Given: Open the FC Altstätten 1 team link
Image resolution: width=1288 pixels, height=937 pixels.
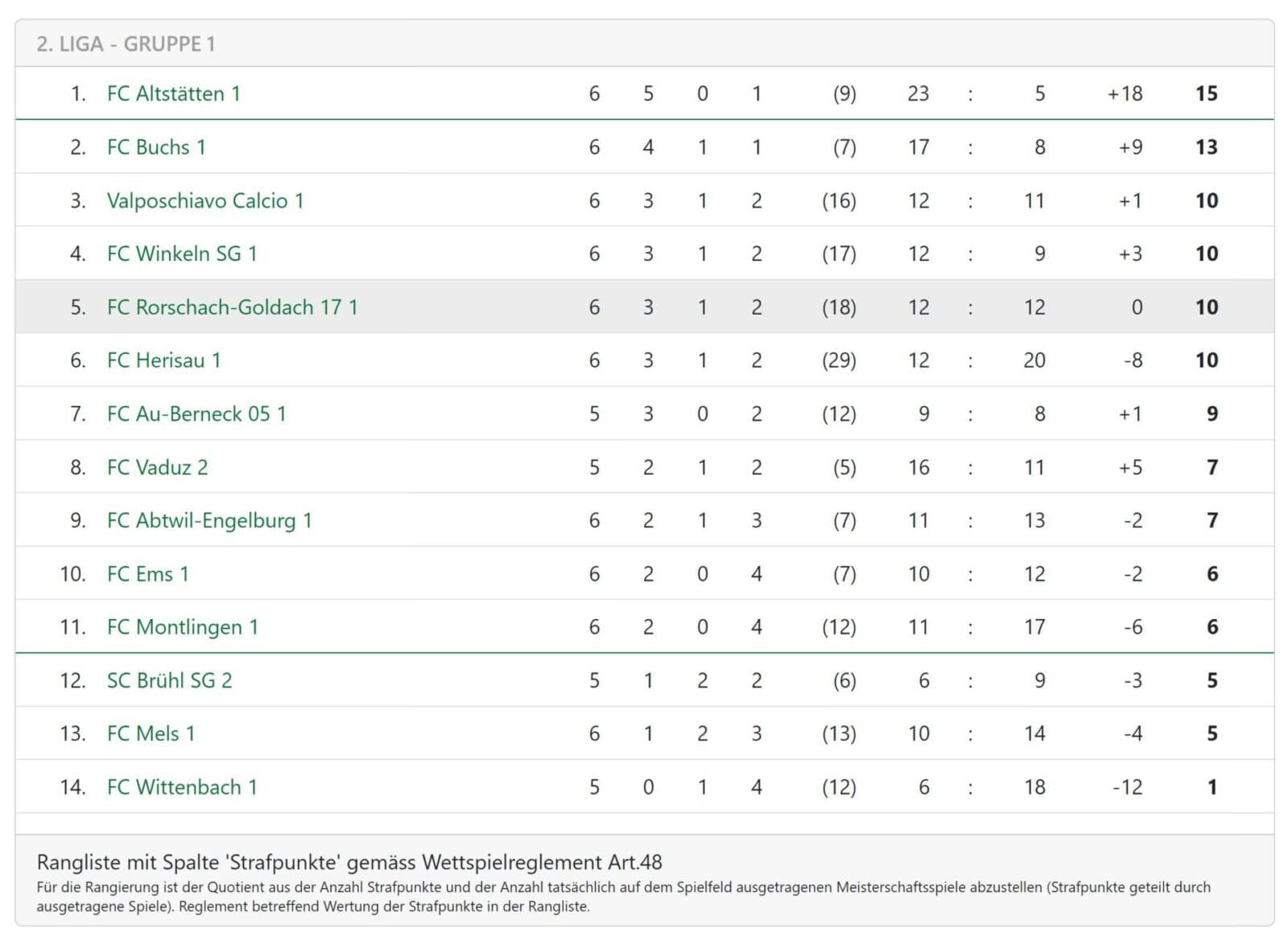Looking at the screenshot, I should tap(173, 93).
